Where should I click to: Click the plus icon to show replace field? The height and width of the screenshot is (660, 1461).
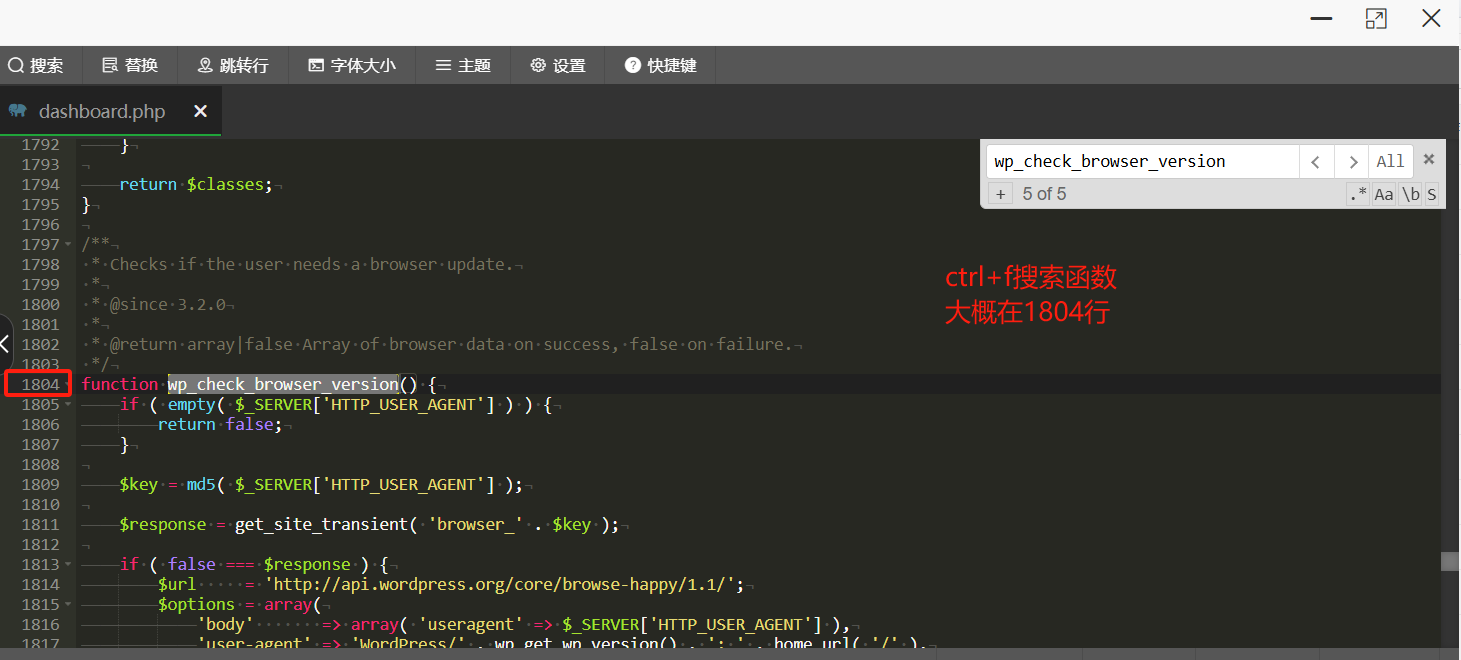point(1000,194)
